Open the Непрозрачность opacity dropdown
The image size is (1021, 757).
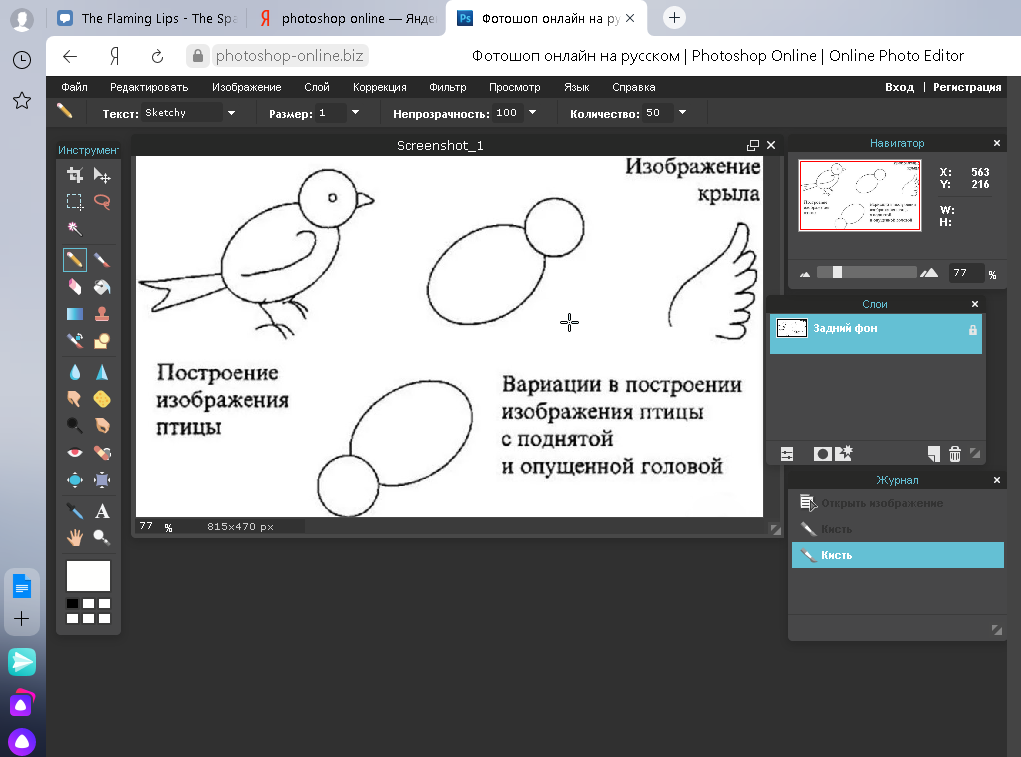coord(532,113)
